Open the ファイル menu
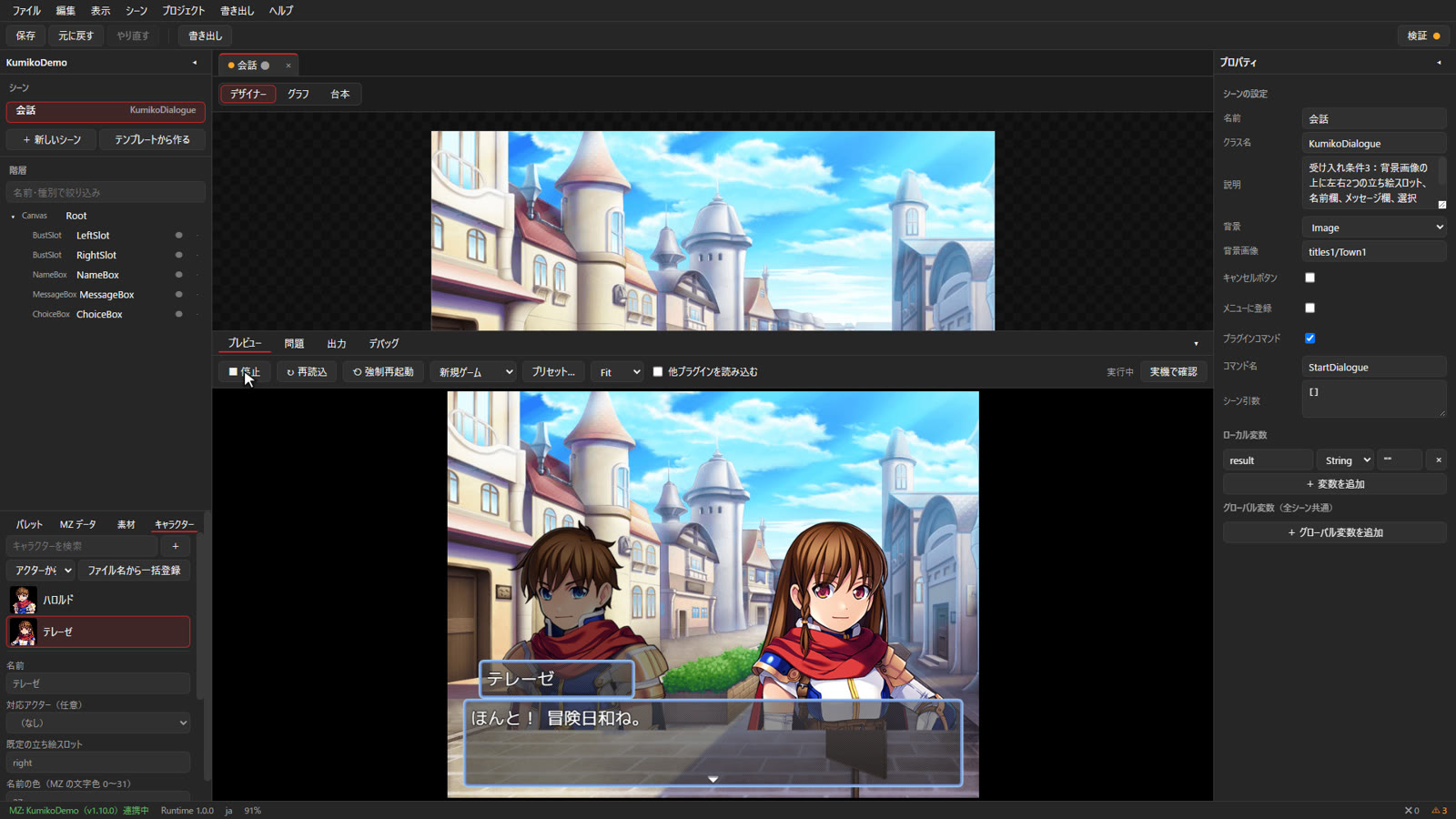The width and height of the screenshot is (1456, 819). 26,11
